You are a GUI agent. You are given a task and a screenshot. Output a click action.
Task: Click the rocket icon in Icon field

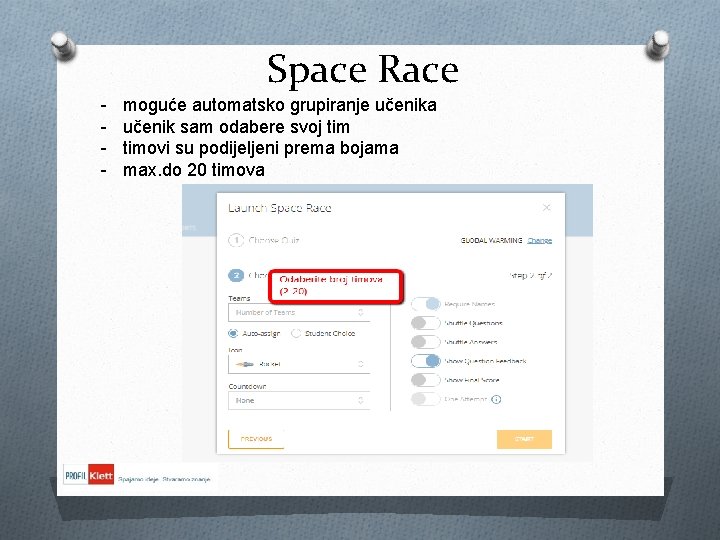244,364
